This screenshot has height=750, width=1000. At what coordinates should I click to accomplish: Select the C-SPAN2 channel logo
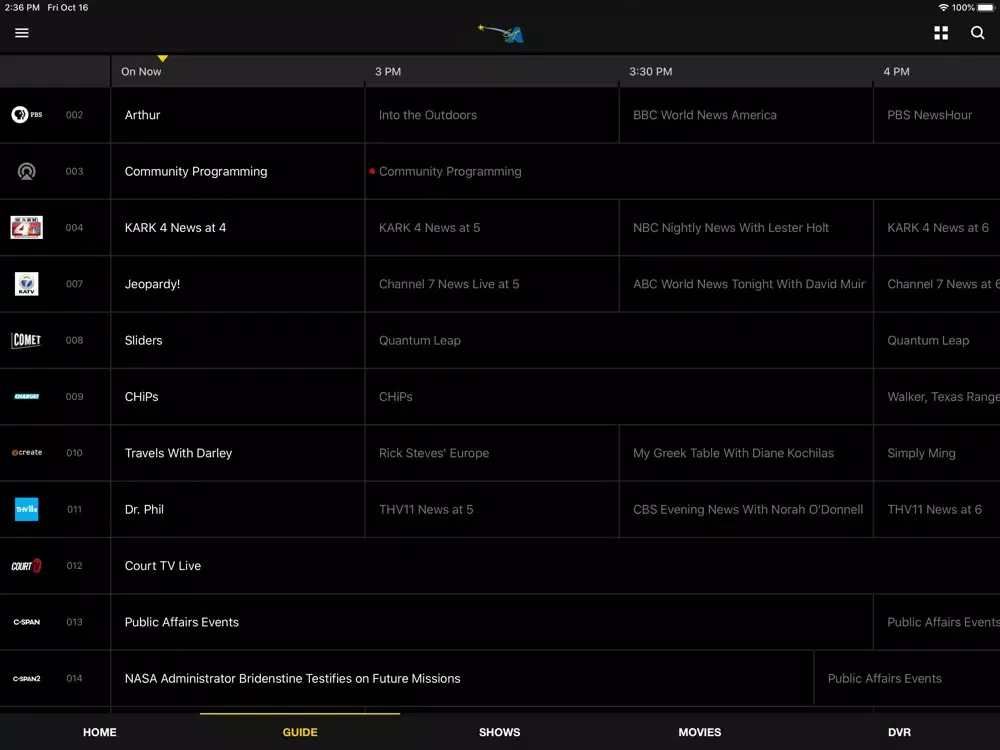point(27,679)
